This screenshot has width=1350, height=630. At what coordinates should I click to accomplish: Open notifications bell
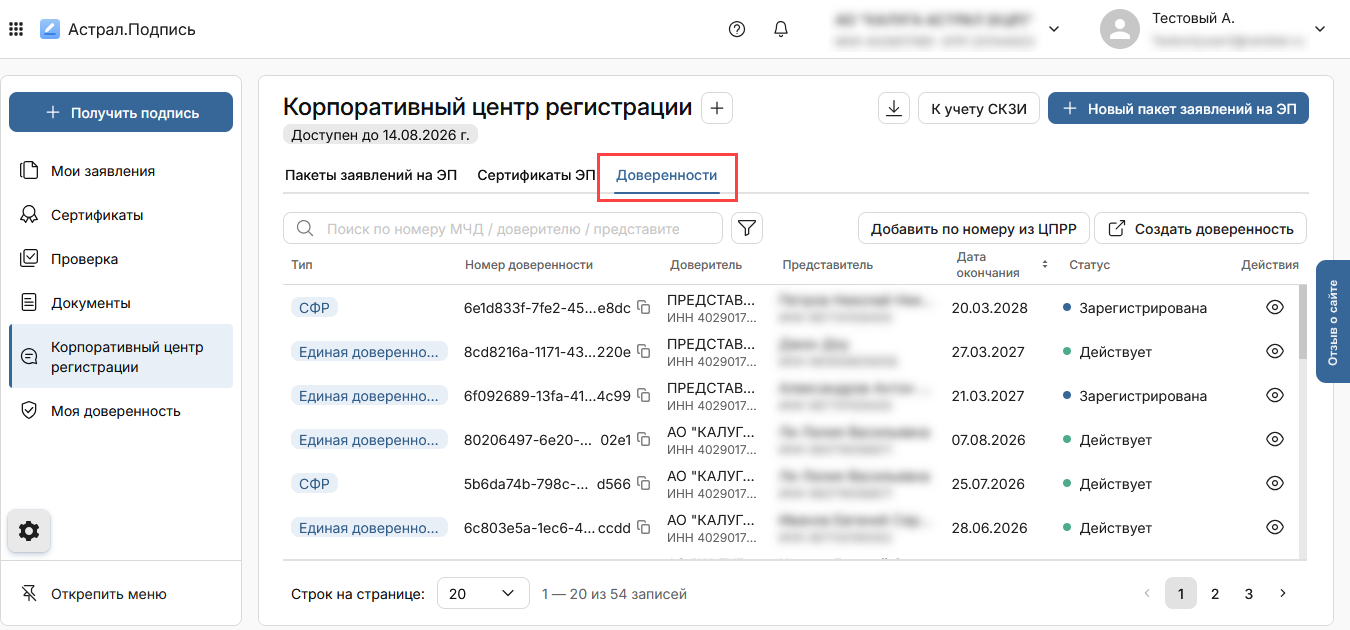tap(782, 29)
